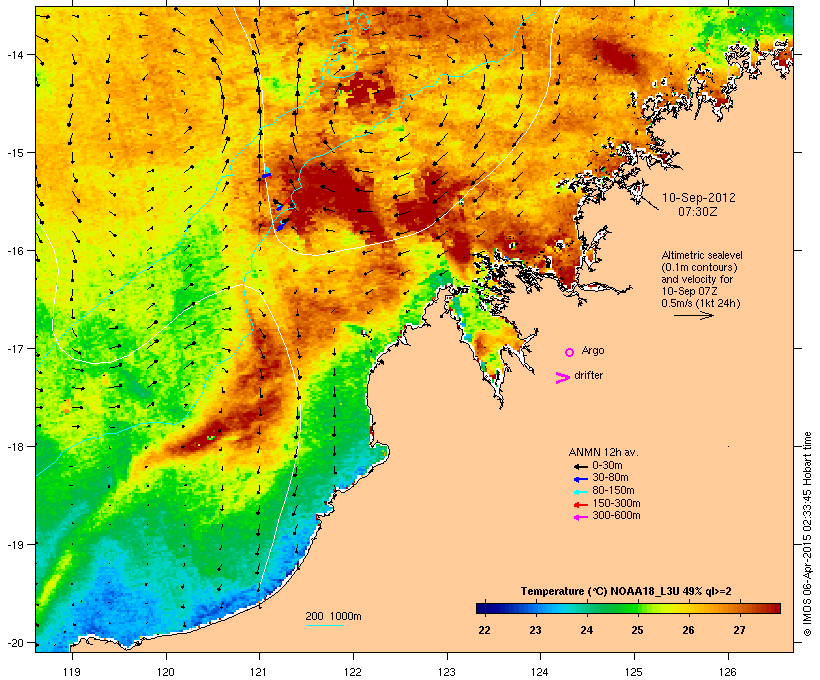Click the '80-150m' depth label
Viewport: 820px width, 680px height.
(613, 491)
